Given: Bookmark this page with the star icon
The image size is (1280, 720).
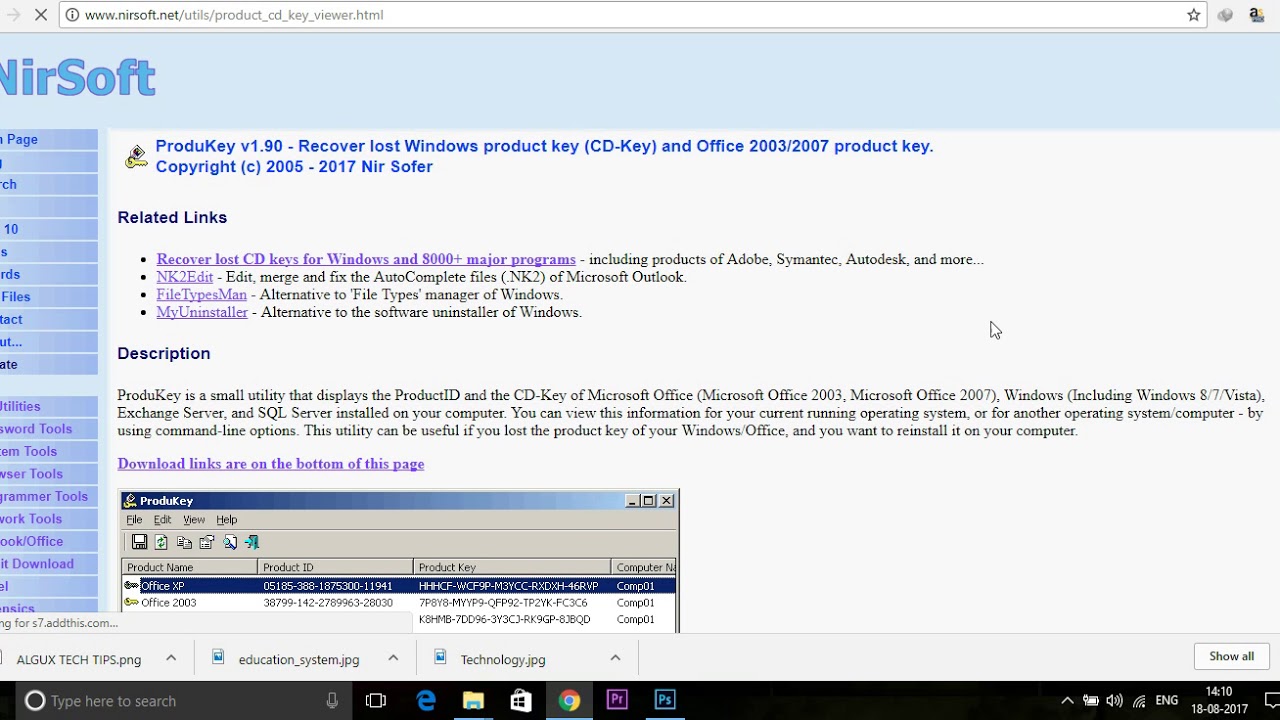Looking at the screenshot, I should coord(1193,15).
